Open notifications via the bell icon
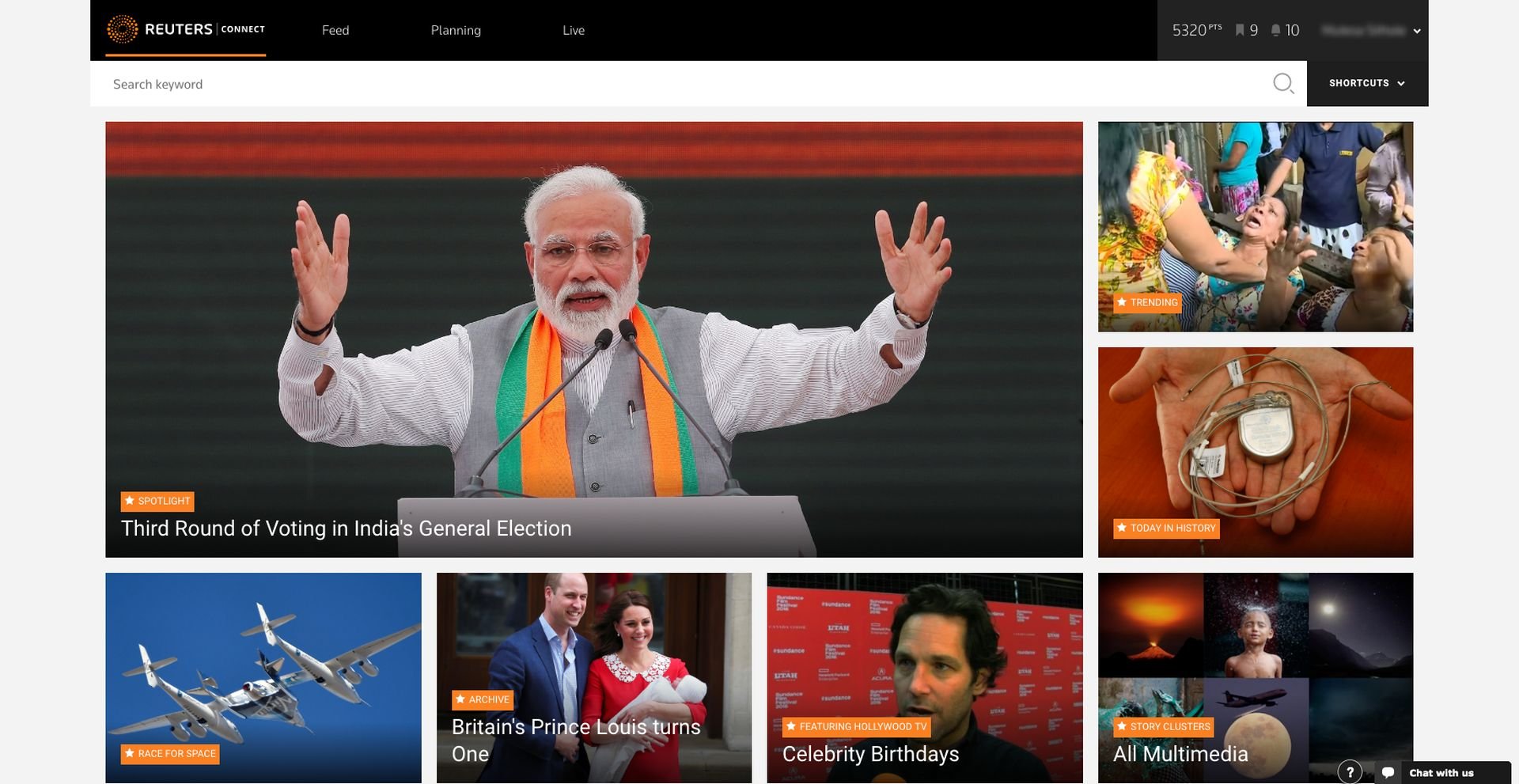The height and width of the screenshot is (784, 1519). click(x=1275, y=30)
